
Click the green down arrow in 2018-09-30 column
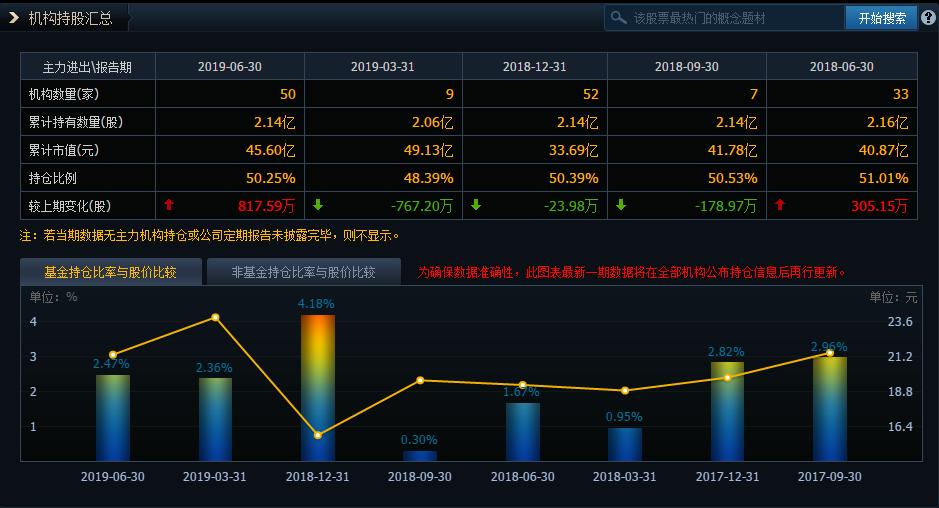621,205
